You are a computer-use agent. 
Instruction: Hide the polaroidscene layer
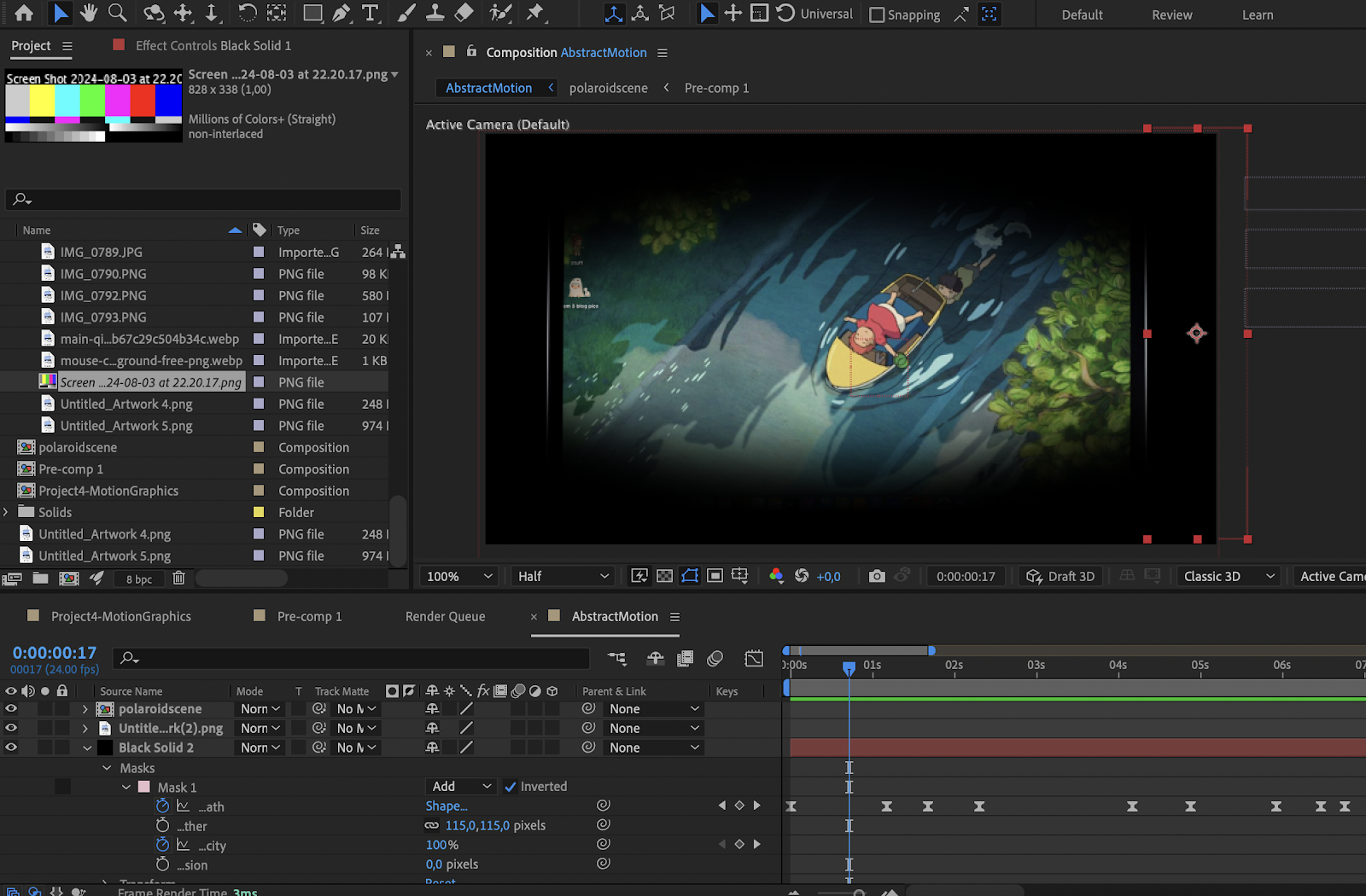click(11, 709)
